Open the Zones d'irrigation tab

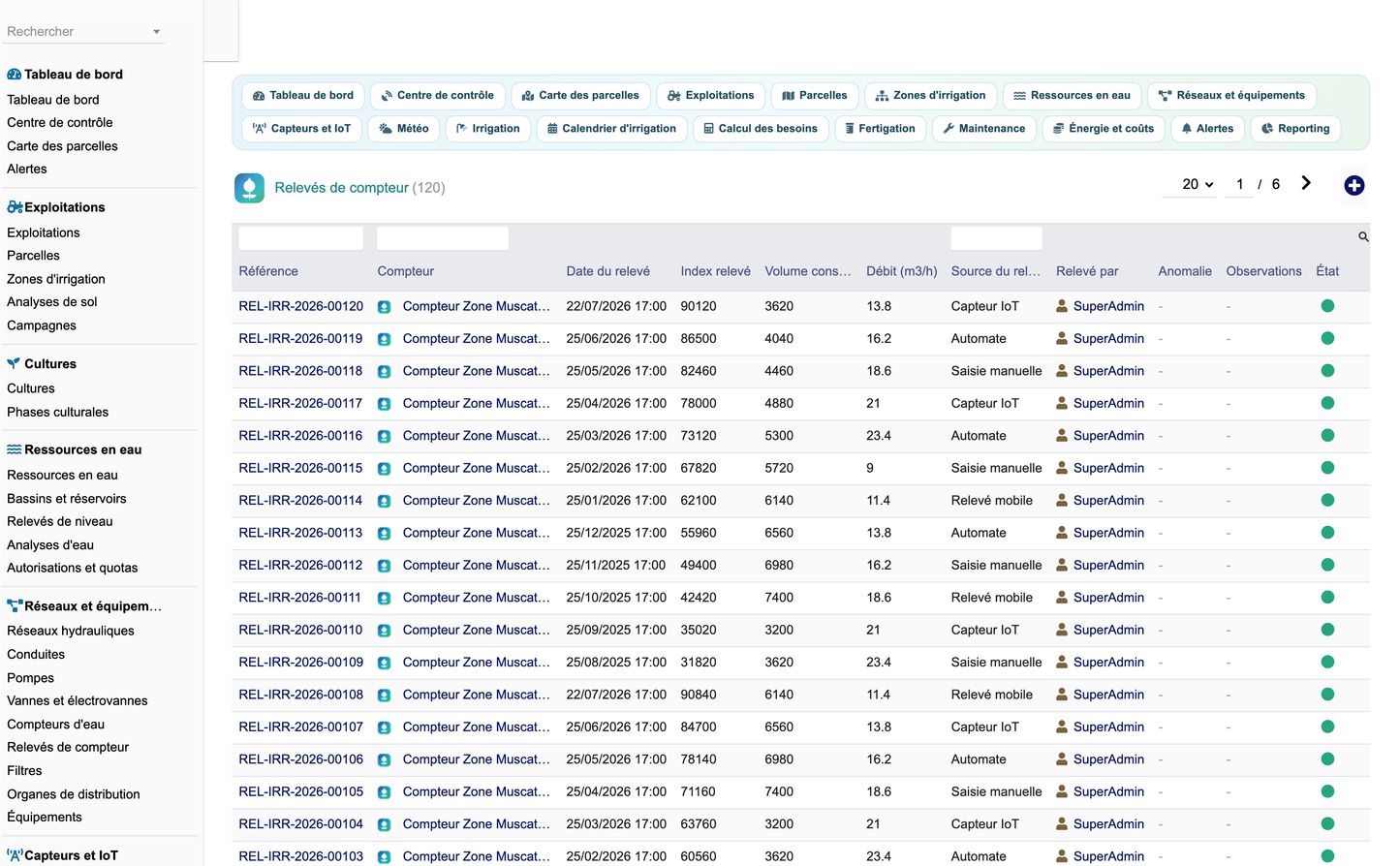click(x=930, y=96)
